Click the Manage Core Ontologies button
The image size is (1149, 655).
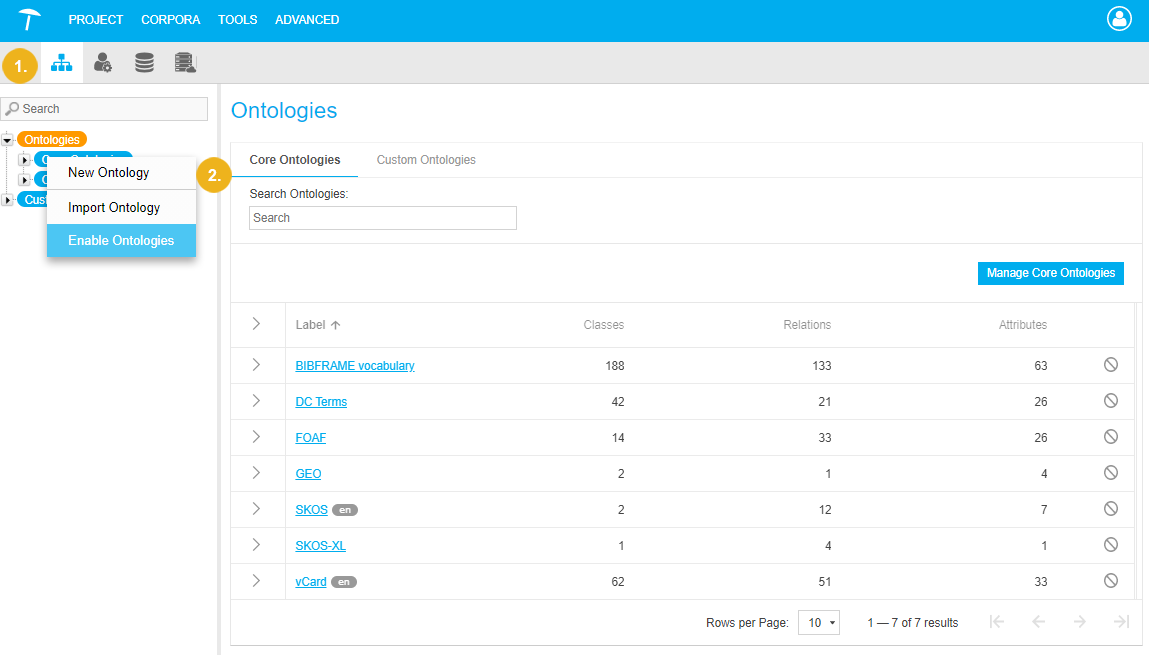click(x=1050, y=273)
